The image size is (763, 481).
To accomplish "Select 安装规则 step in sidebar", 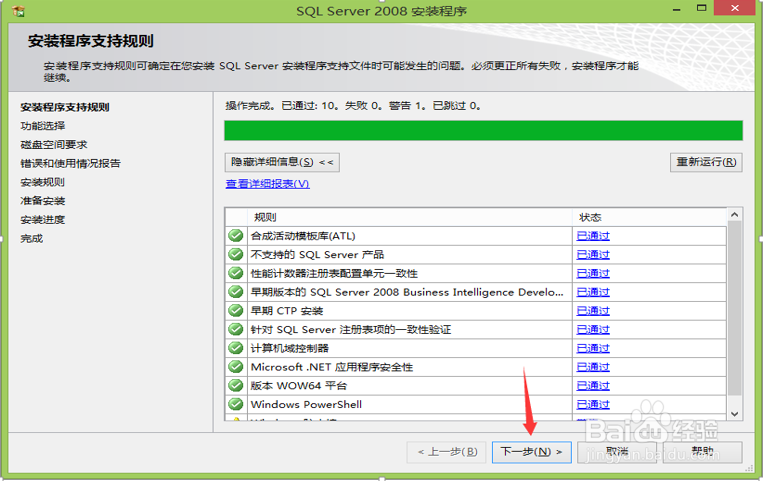I will tap(42, 182).
